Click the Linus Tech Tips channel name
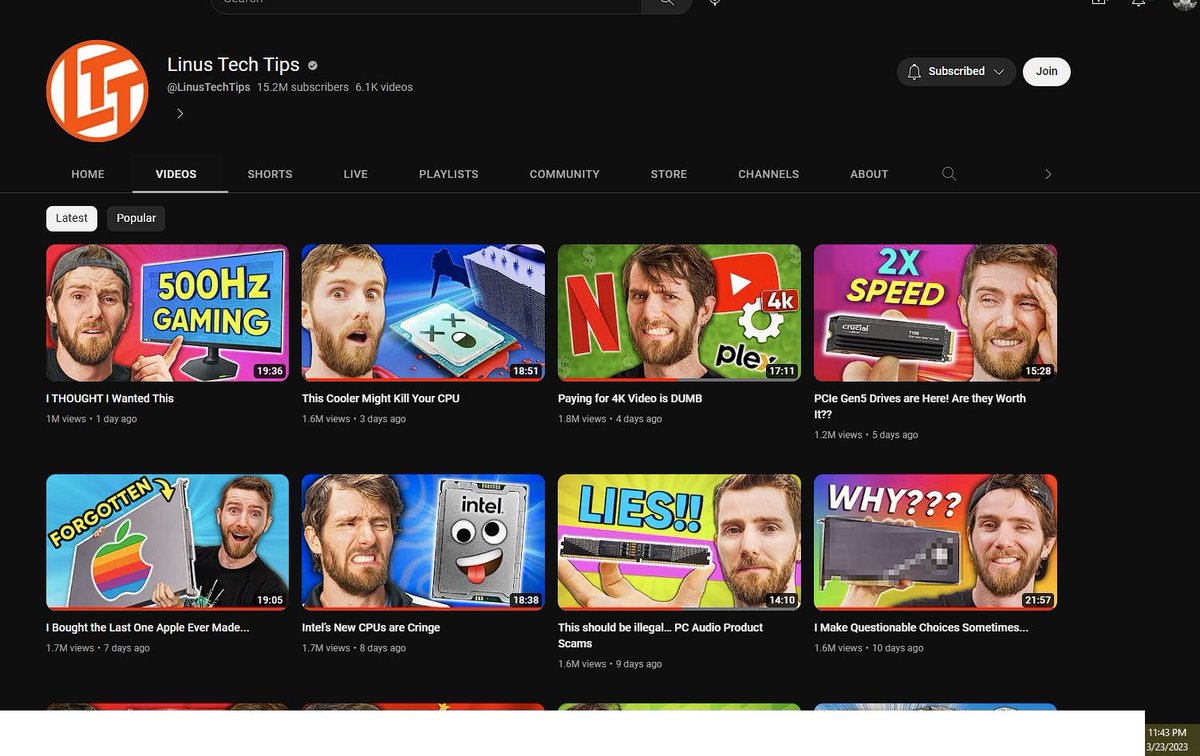The width and height of the screenshot is (1200, 756). 234,64
